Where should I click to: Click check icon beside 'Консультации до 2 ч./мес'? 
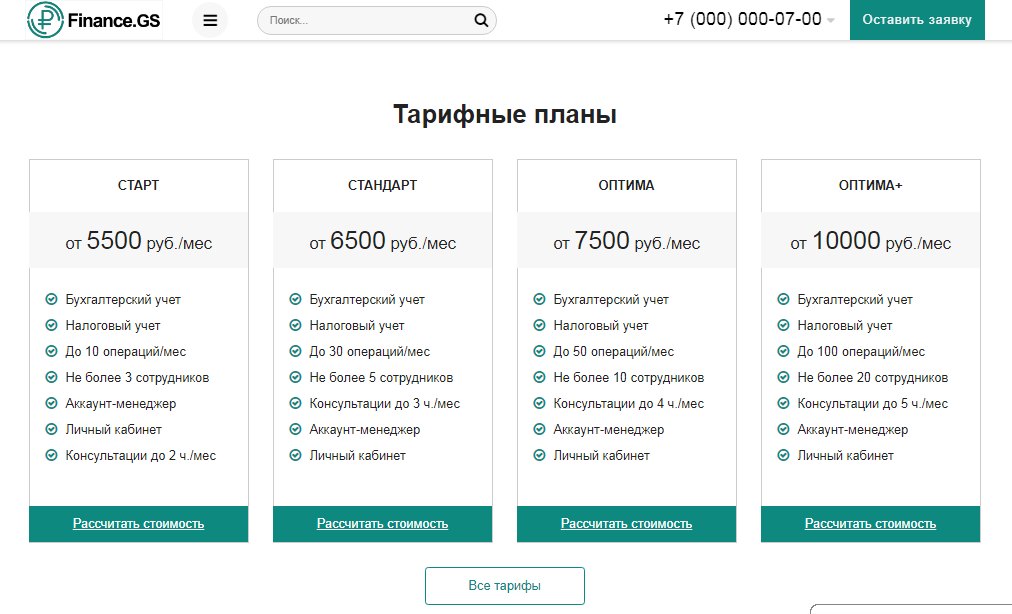[x=52, y=456]
